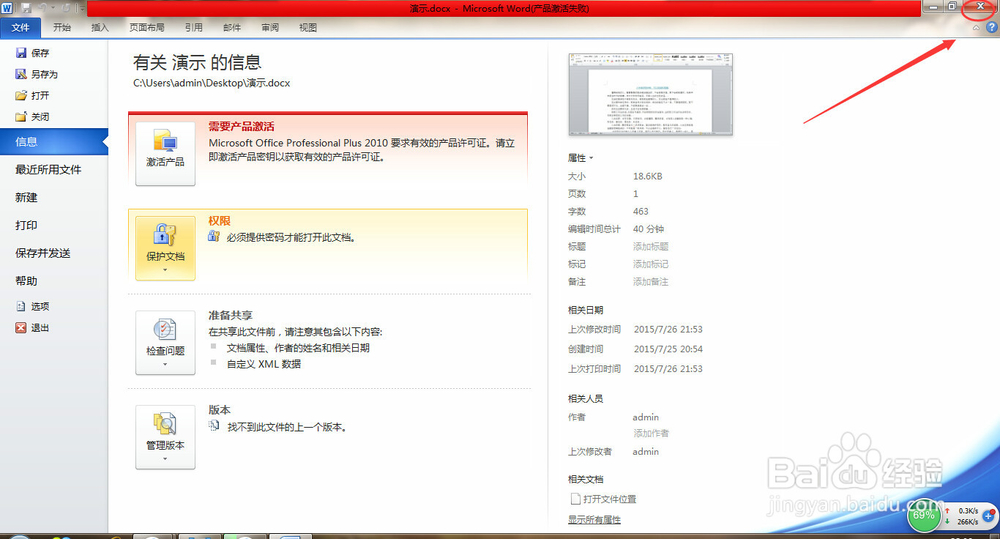Image resolution: width=1000 pixels, height=539 pixels.
Task: Open the Protect Document dropdown button
Action: pyautogui.click(x=165, y=248)
